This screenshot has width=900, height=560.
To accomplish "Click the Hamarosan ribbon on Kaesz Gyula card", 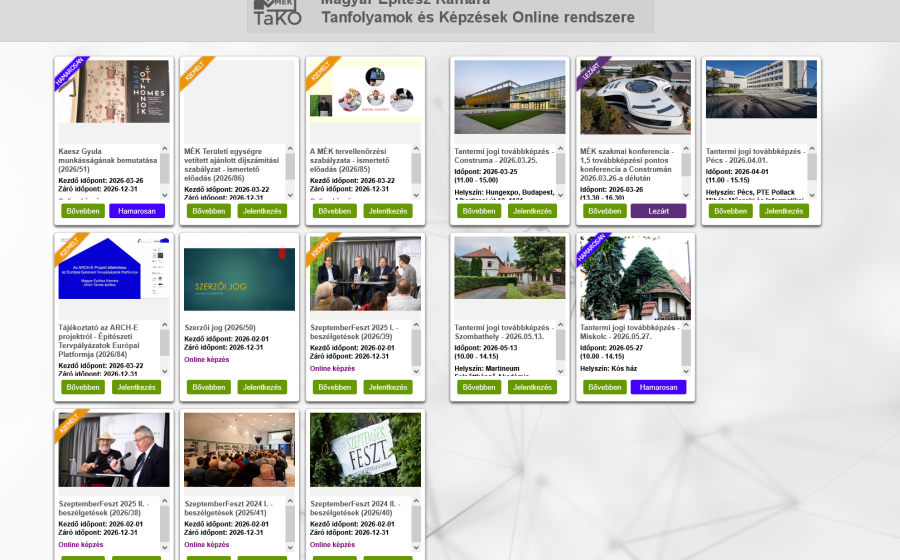I will [x=69, y=72].
